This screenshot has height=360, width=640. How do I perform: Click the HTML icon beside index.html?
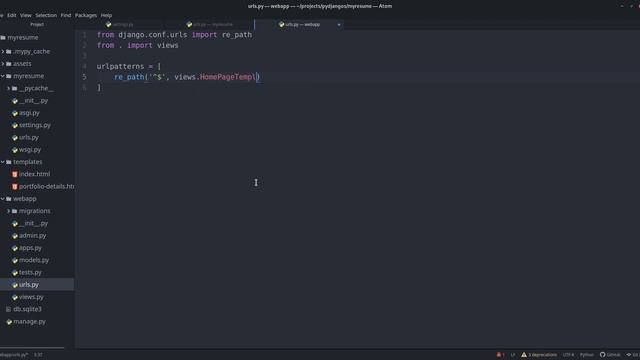pyautogui.click(x=15, y=174)
